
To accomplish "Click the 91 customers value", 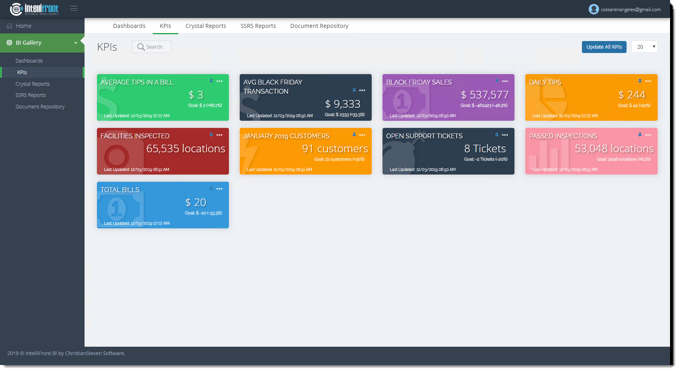I will 335,149.
